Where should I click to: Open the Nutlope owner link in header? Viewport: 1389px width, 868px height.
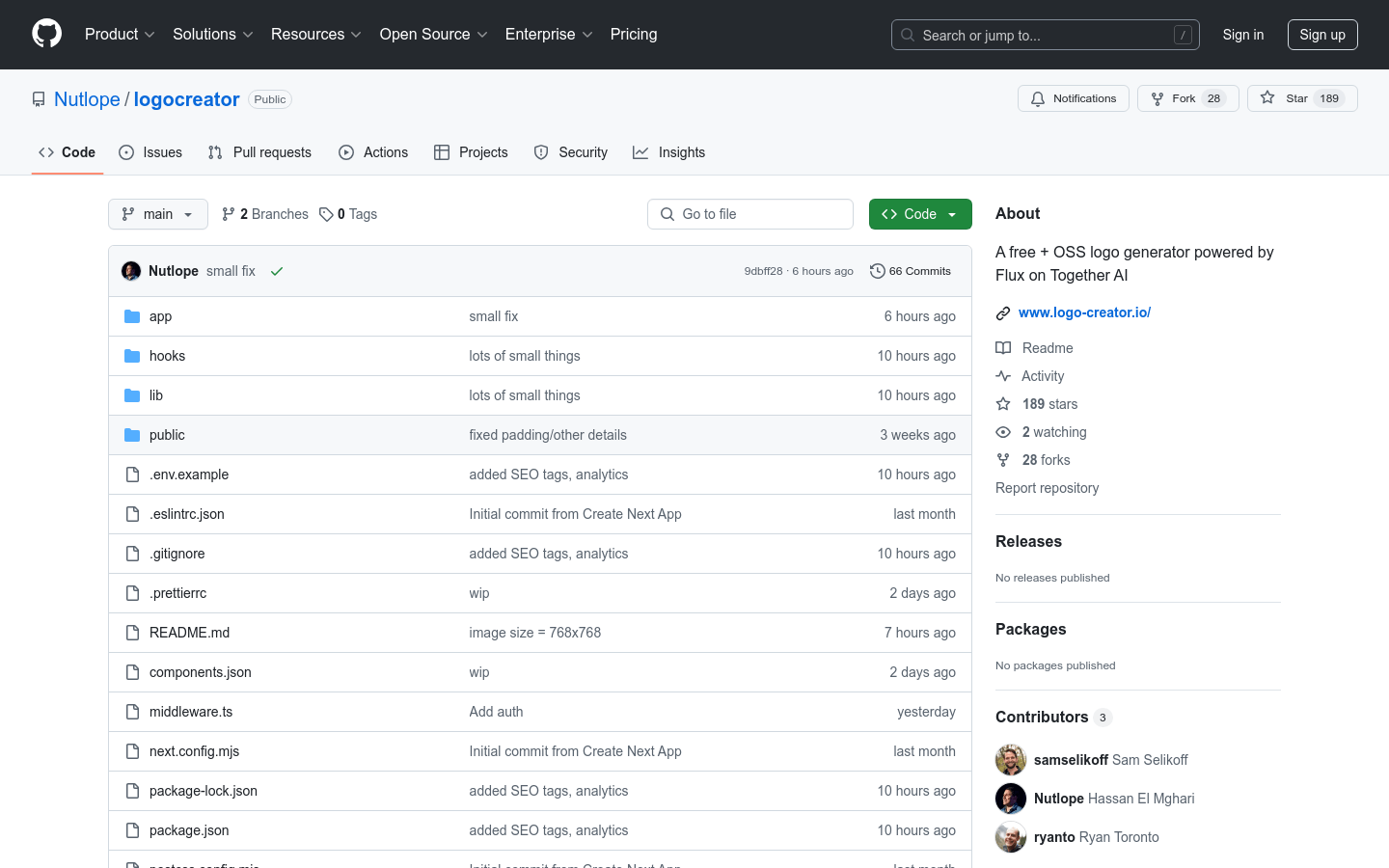pyautogui.click(x=87, y=99)
